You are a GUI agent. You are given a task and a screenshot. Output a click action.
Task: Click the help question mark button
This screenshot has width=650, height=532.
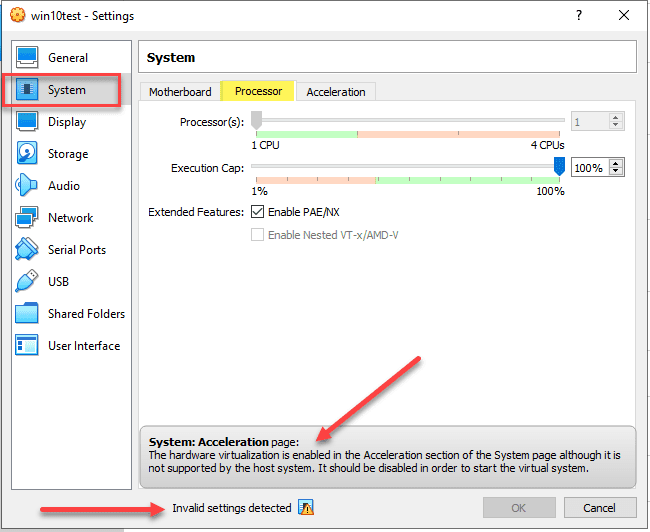pos(579,15)
